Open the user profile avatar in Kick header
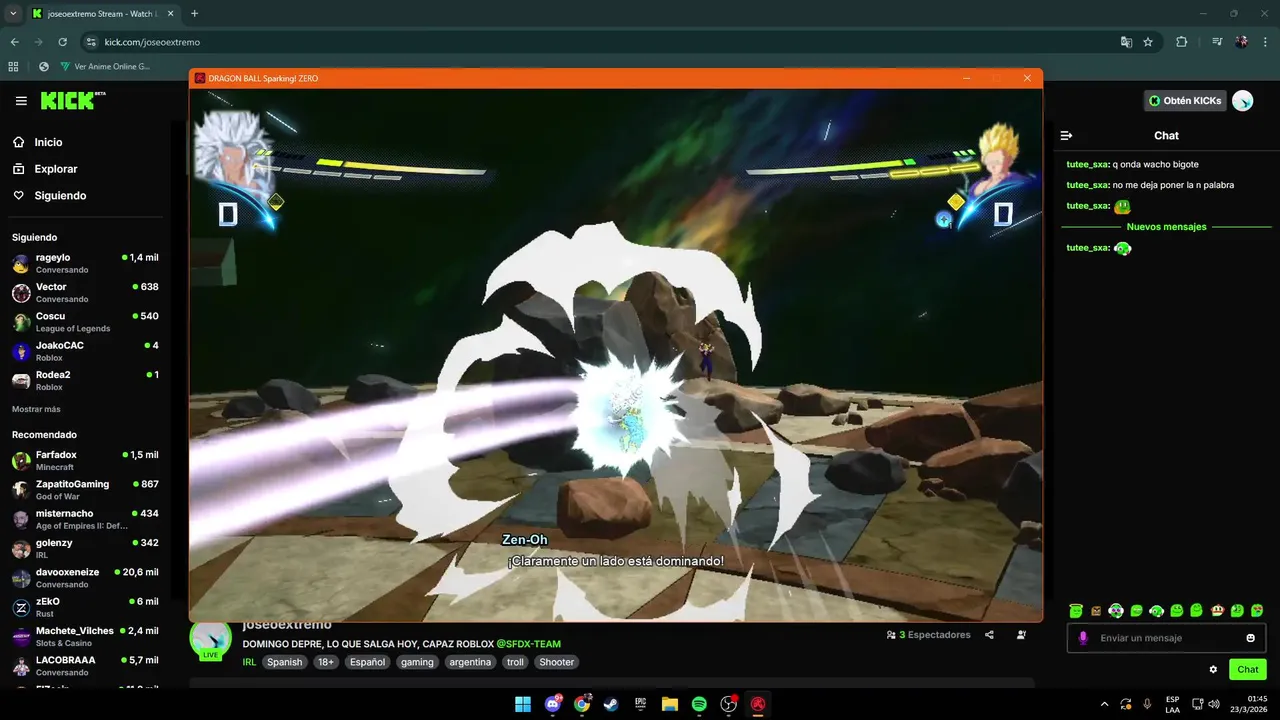 click(x=1242, y=100)
